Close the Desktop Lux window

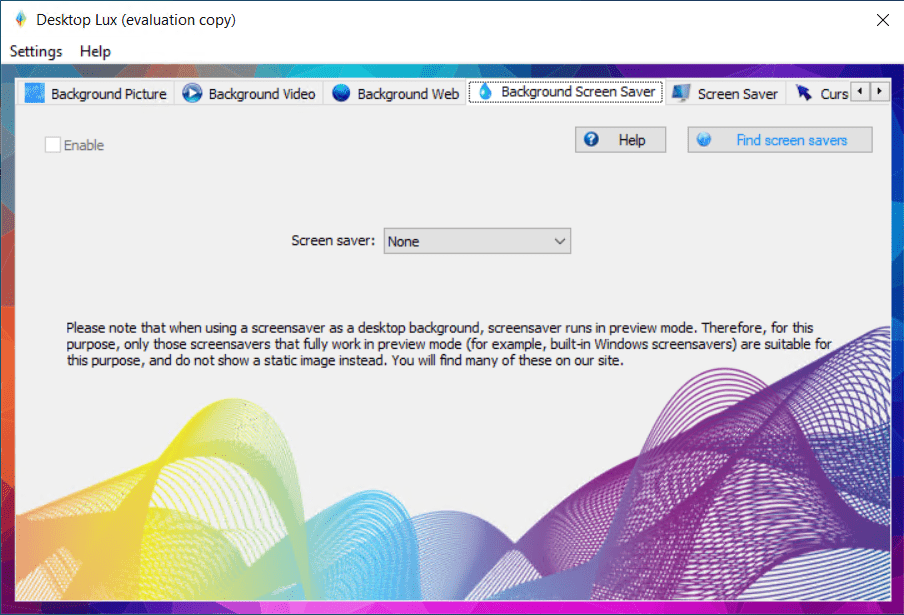click(x=883, y=20)
